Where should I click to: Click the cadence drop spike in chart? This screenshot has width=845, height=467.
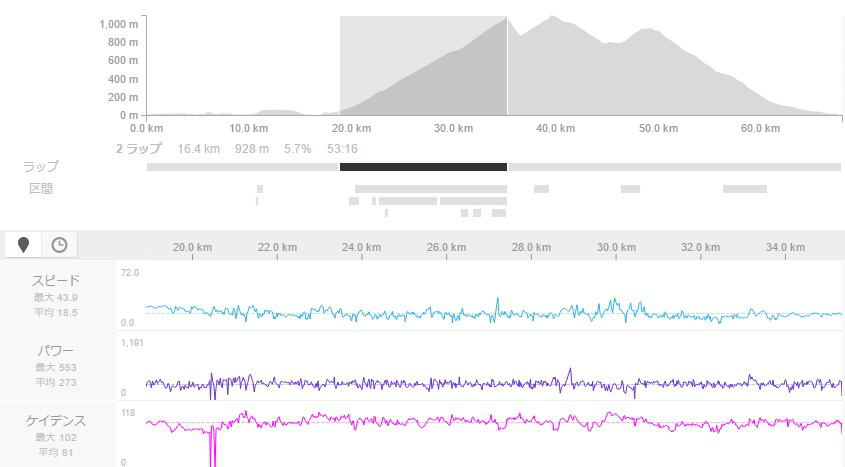click(x=213, y=446)
